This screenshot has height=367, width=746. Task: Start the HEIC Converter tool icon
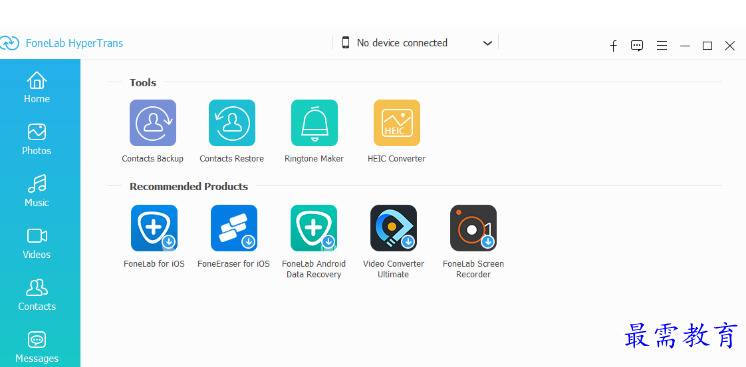pyautogui.click(x=397, y=123)
